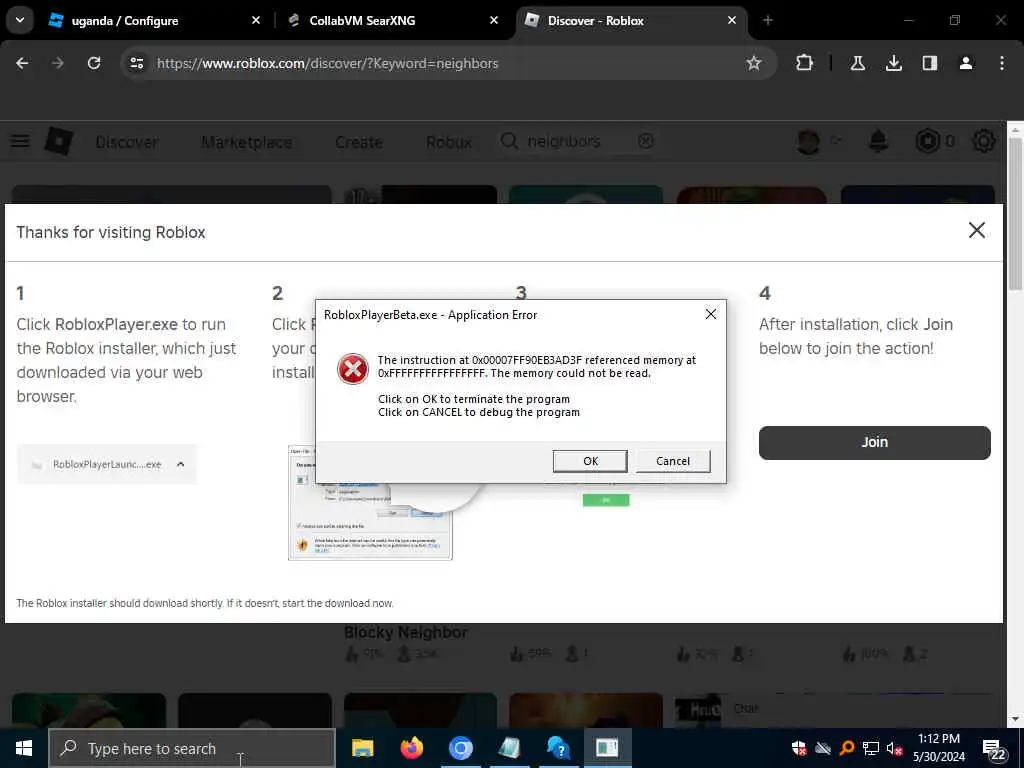Open the Marketplace menu item
The height and width of the screenshot is (768, 1024).
[x=247, y=142]
